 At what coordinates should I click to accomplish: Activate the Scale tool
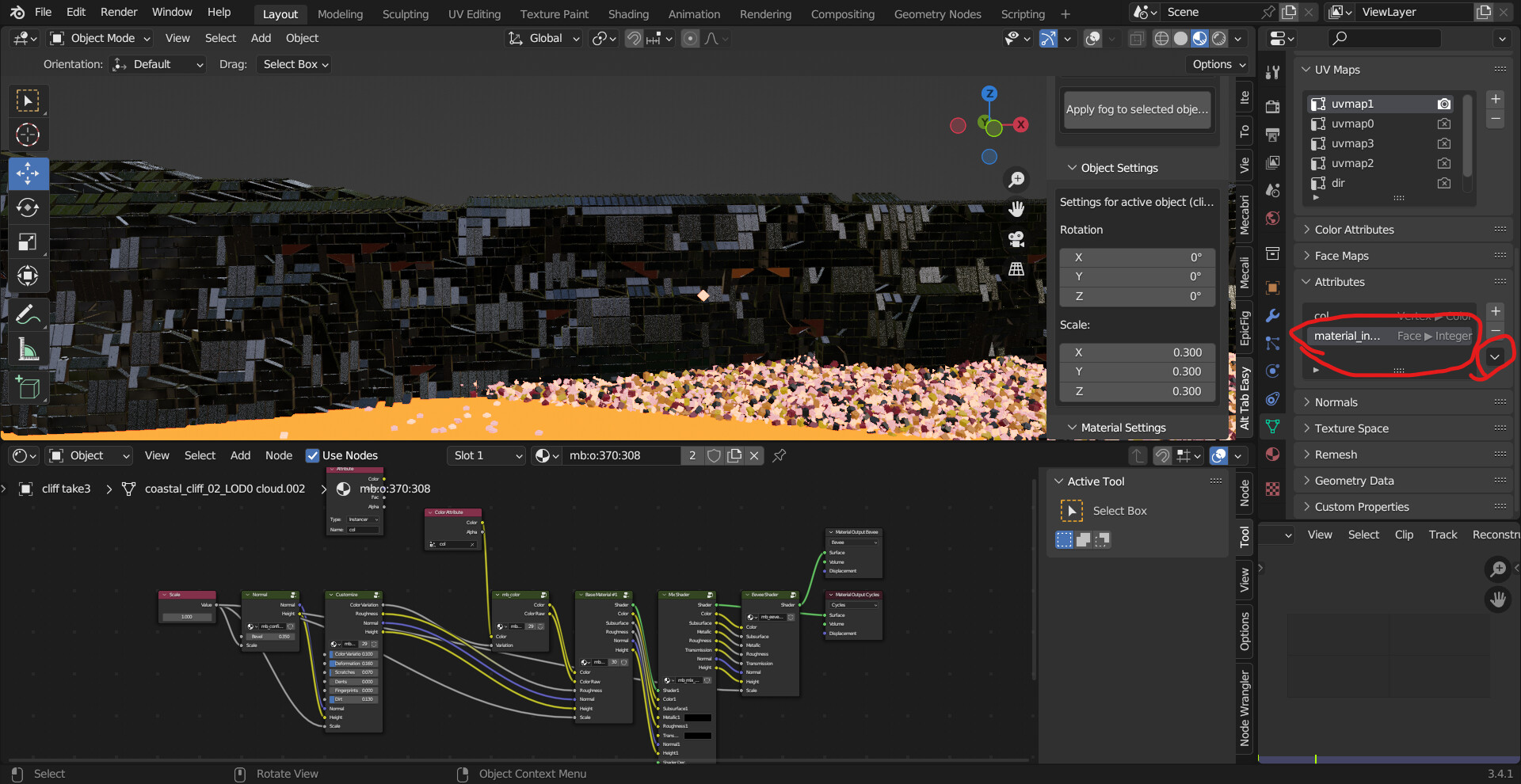28,242
